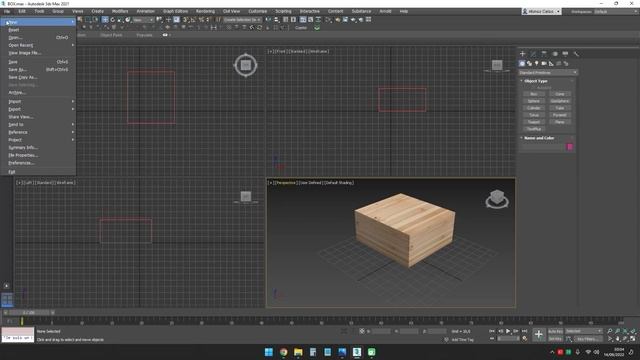The width and height of the screenshot is (640, 360).
Task: Open the Export submenu
Action: pyautogui.click(x=38, y=109)
